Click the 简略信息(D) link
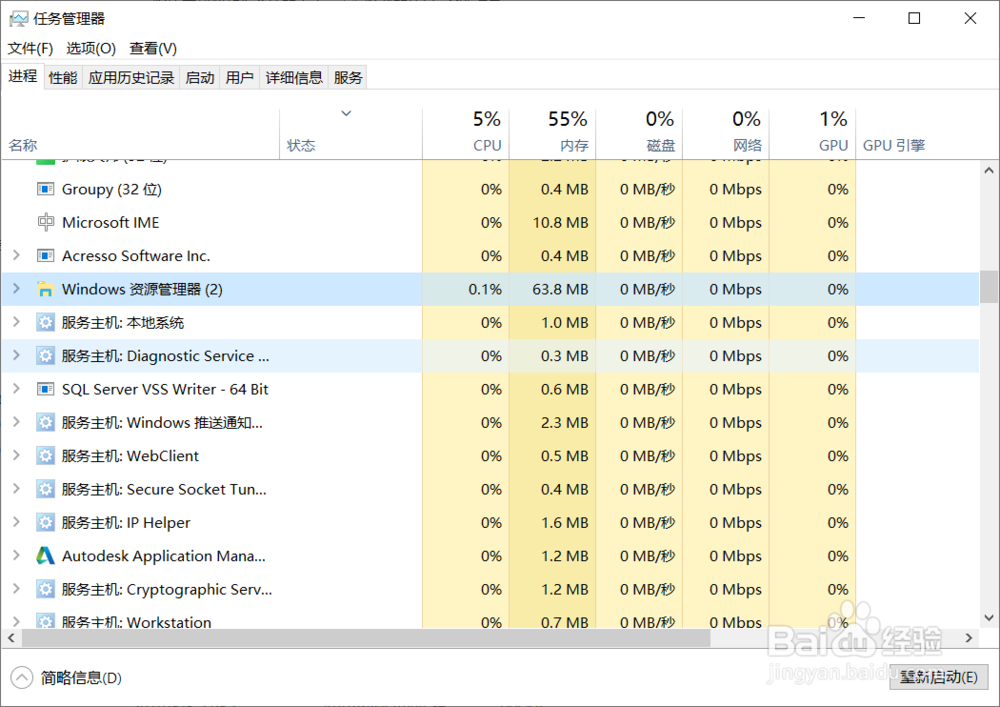 coord(81,678)
